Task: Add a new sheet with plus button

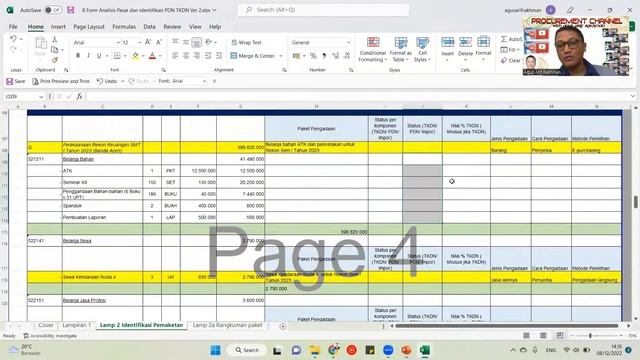Action: (282, 326)
